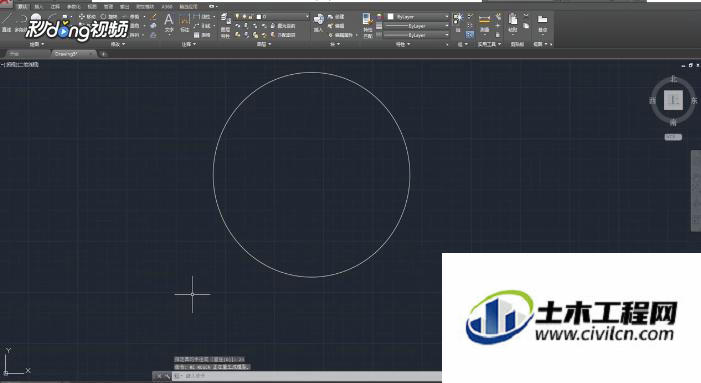Expand the Utilities (实用工具) panel
Image resolution: width=701 pixels, height=383 pixels.
coord(489,44)
